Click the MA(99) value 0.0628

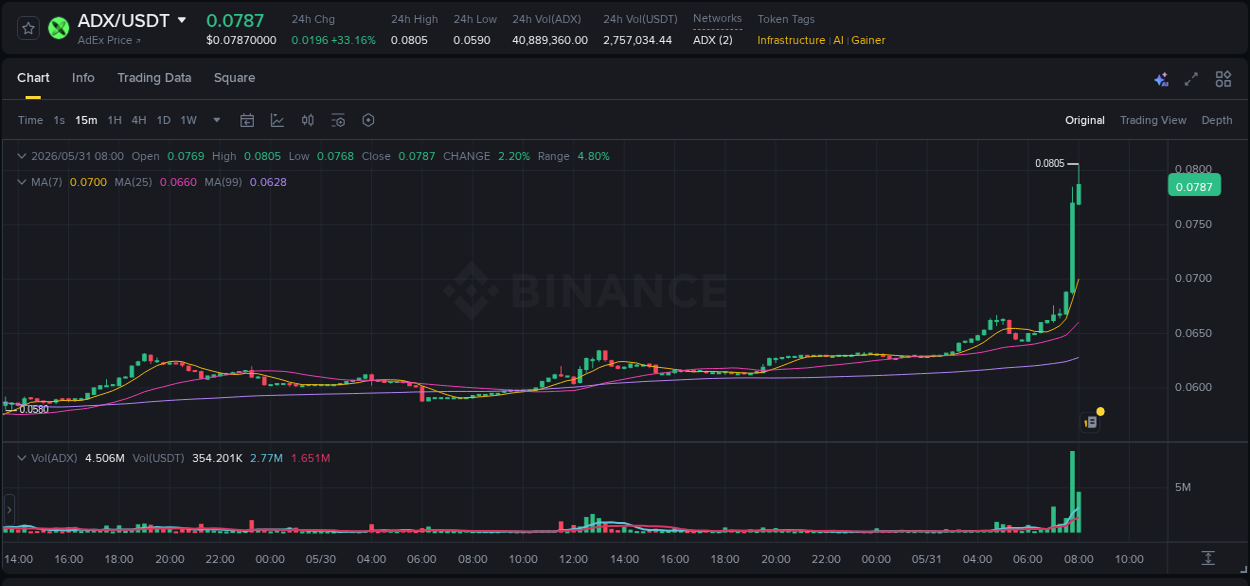(268, 182)
